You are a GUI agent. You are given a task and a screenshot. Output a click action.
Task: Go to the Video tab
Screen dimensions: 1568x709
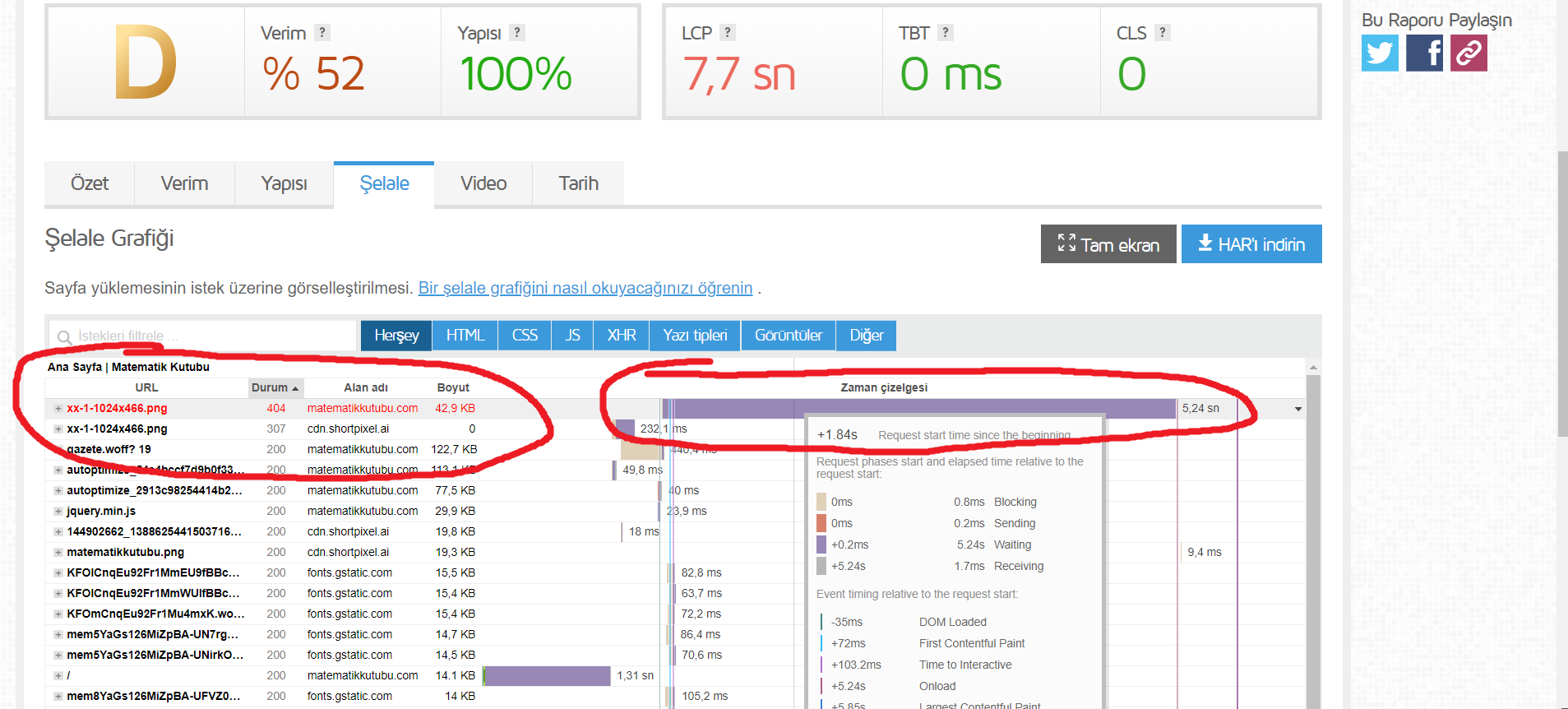483,183
